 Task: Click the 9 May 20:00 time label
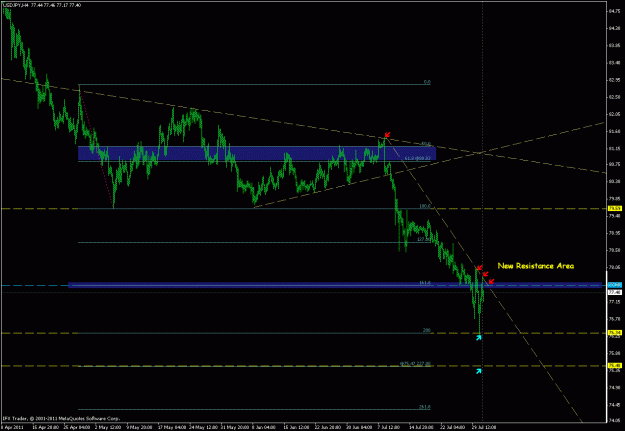pyautogui.click(x=138, y=426)
